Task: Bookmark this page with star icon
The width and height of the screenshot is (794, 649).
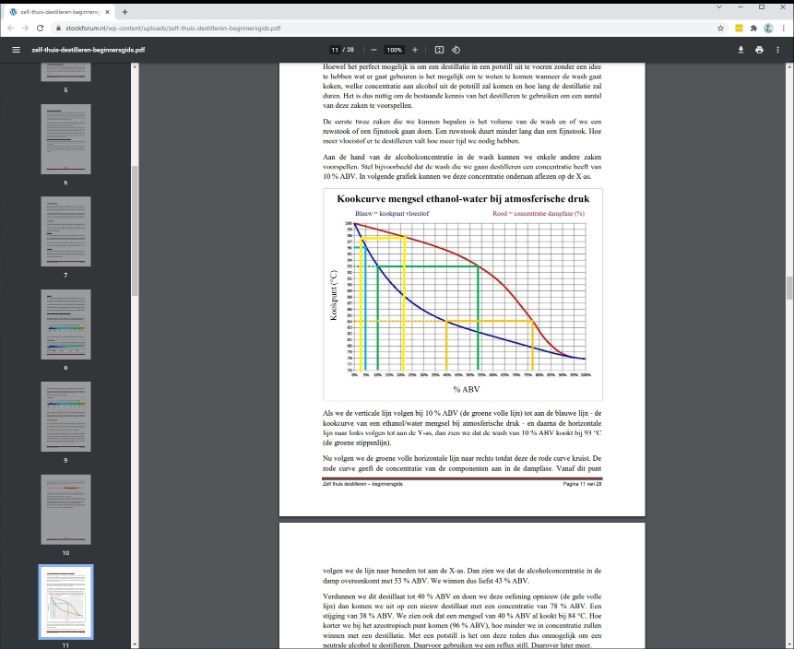Action: pyautogui.click(x=721, y=28)
